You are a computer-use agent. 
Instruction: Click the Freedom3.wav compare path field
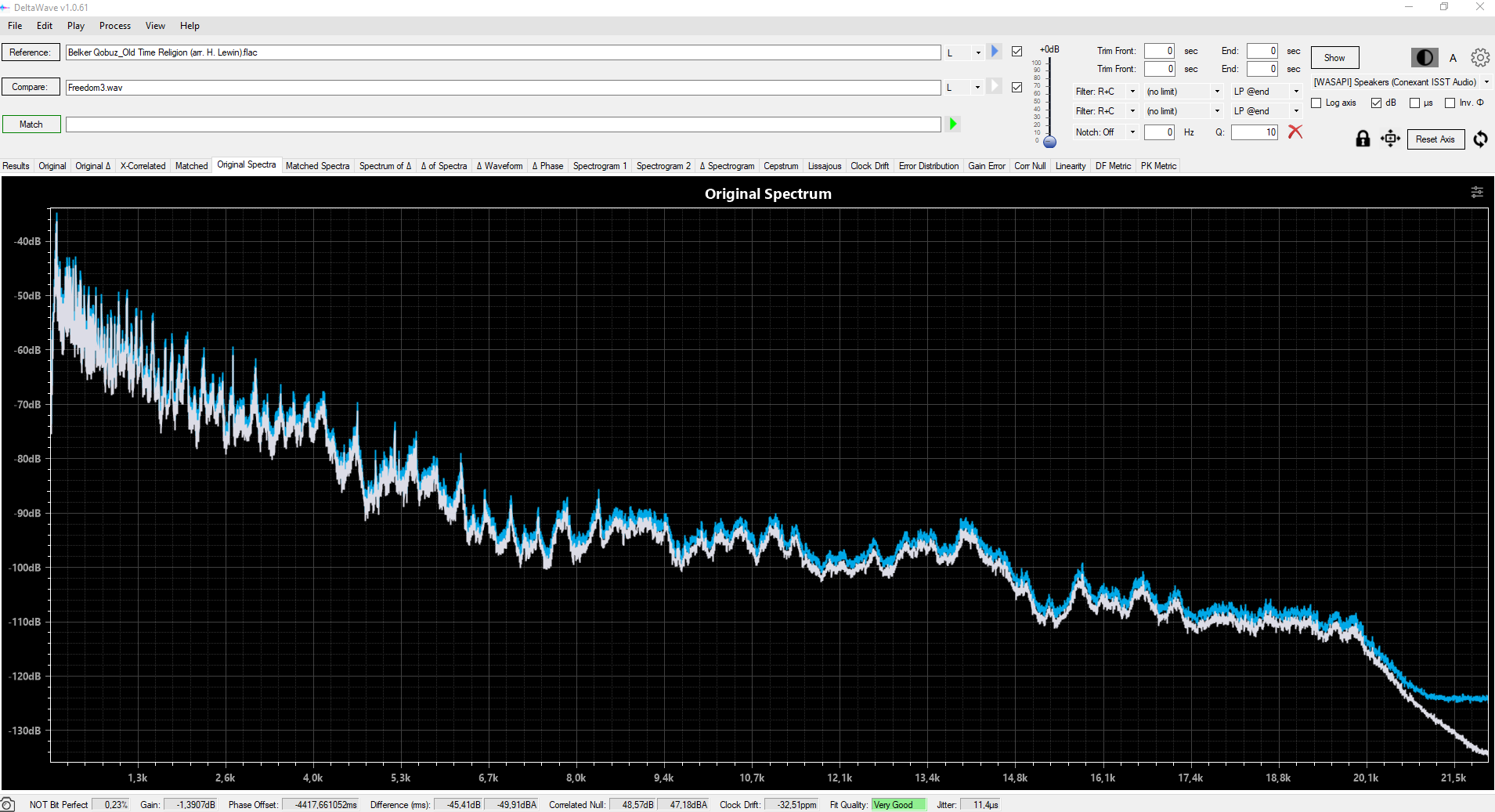pyautogui.click(x=503, y=88)
